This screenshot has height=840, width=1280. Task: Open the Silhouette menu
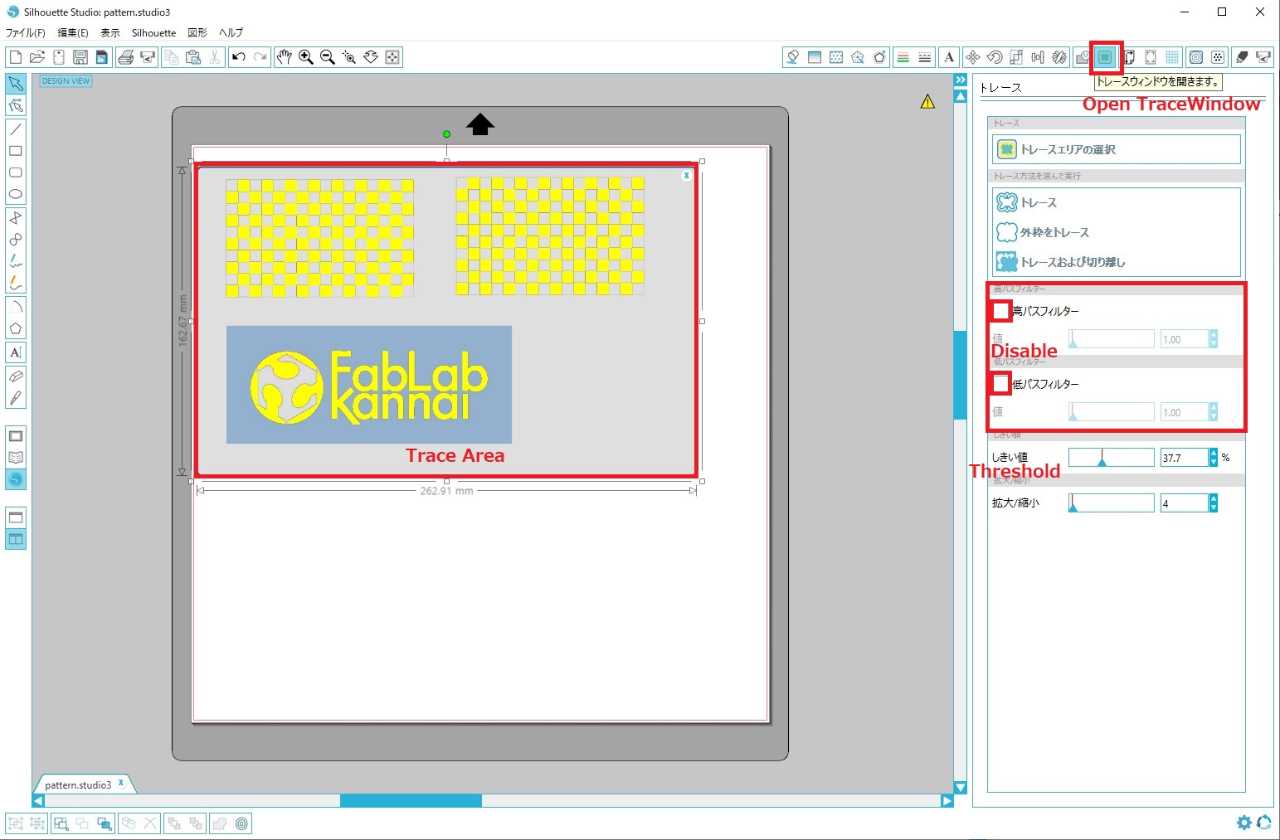(x=154, y=33)
